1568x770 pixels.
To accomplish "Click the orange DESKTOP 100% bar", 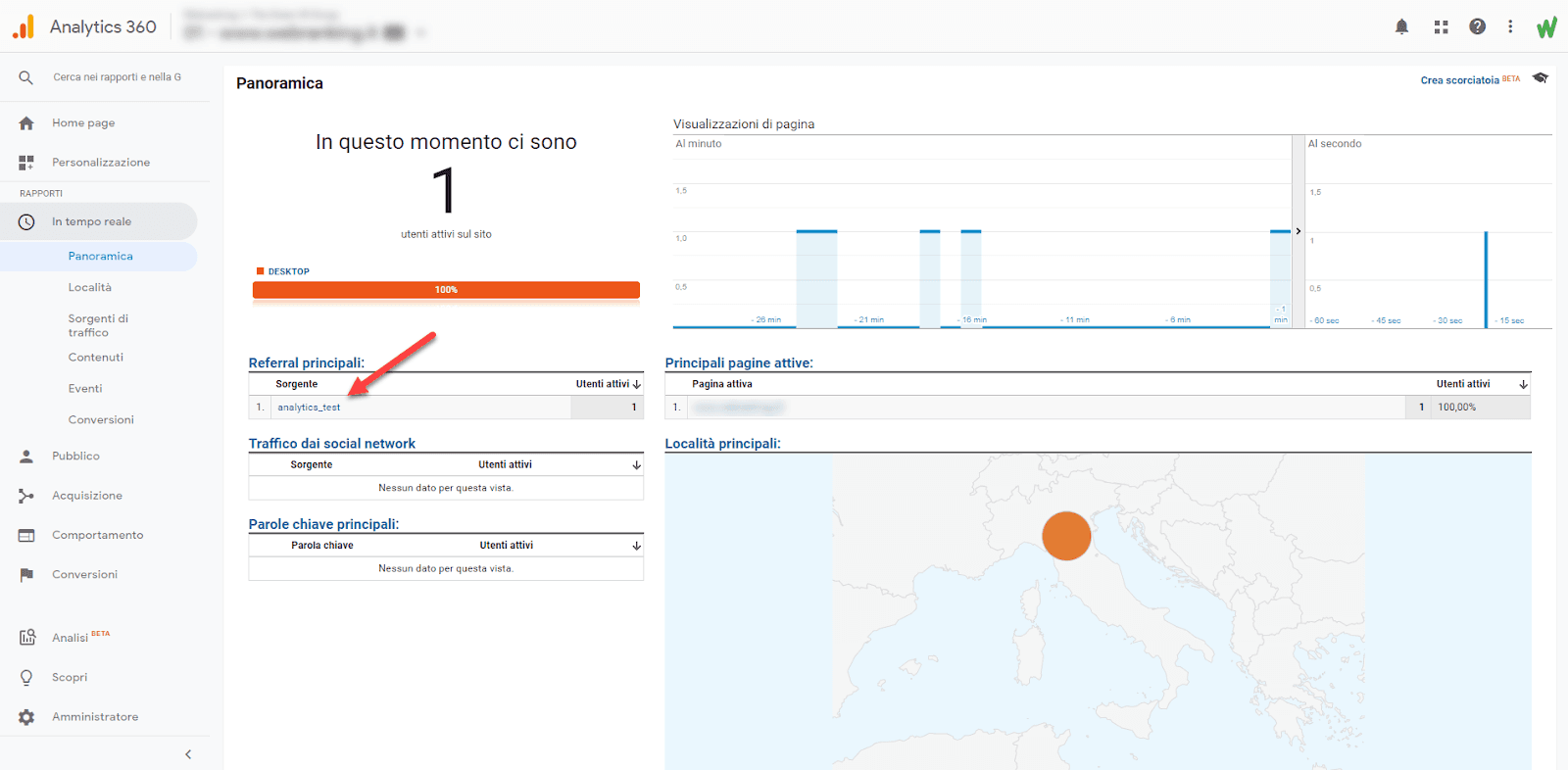I will [446, 290].
